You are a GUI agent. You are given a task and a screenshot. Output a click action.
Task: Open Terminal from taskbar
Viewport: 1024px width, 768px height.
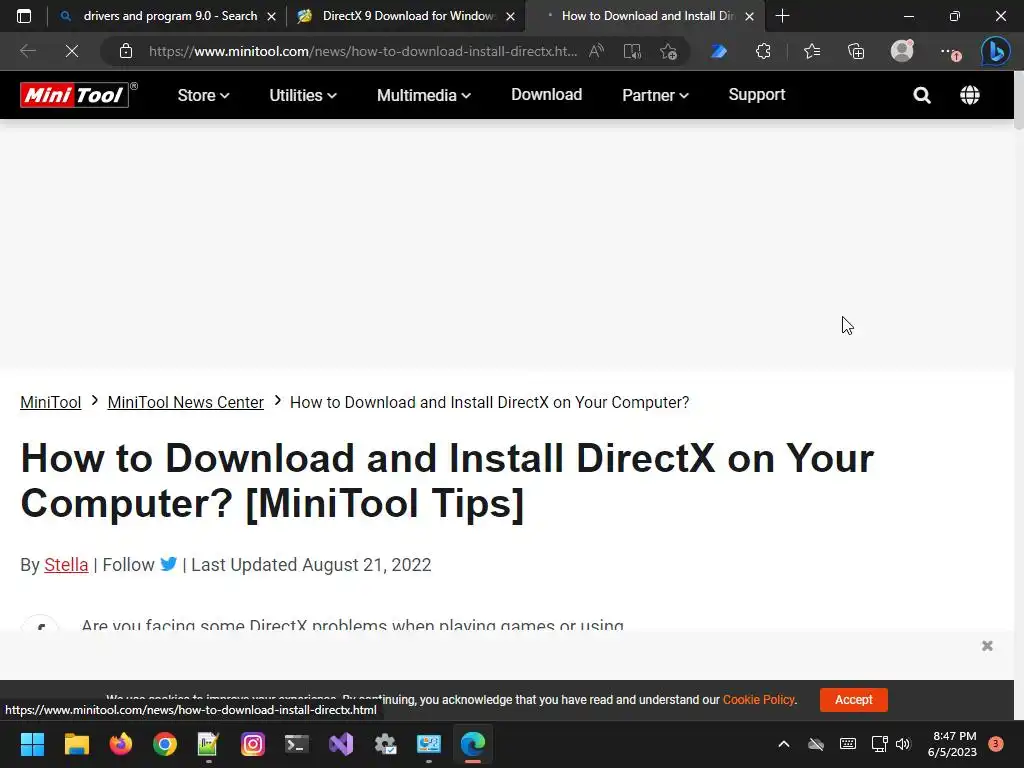click(x=296, y=744)
